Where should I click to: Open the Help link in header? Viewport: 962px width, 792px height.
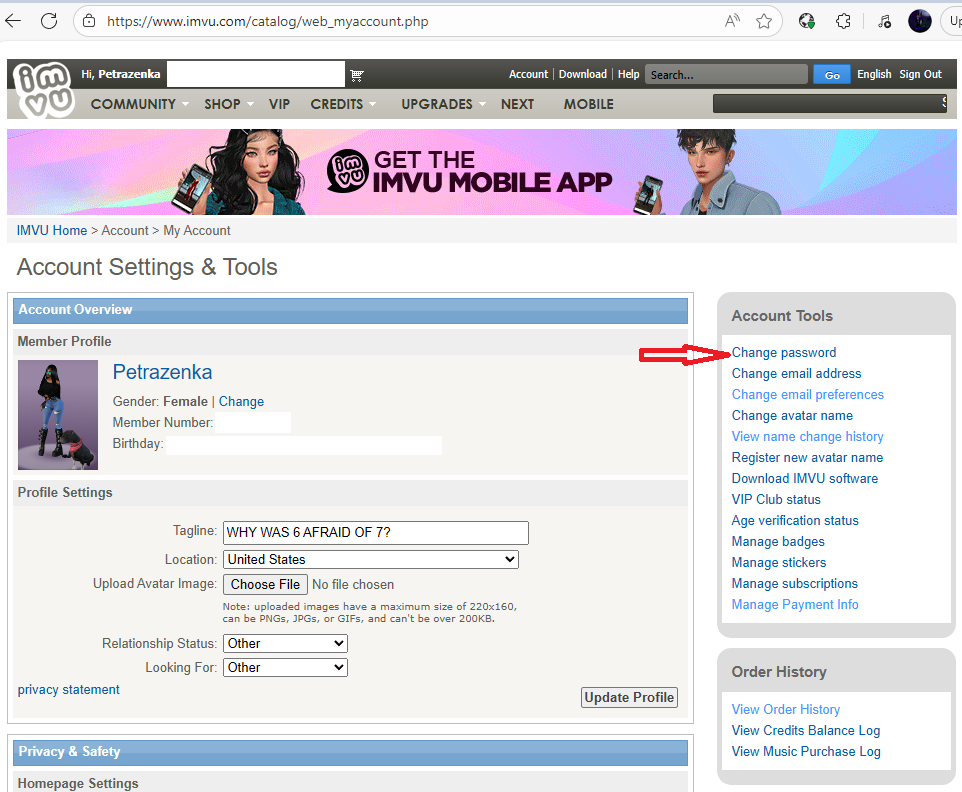coord(628,74)
